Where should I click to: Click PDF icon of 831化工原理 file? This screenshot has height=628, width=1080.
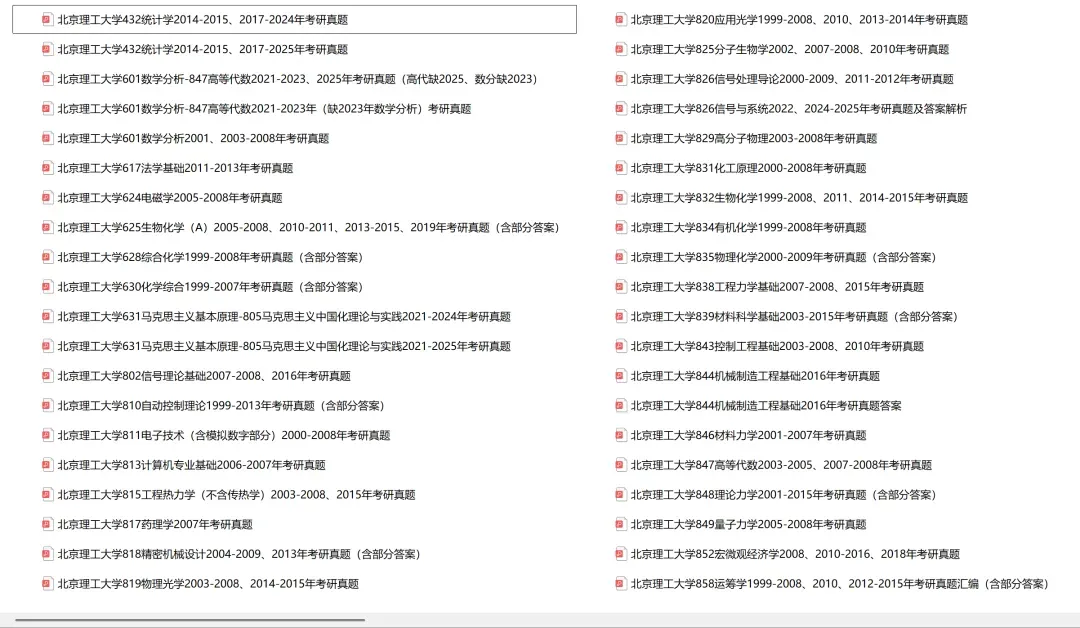[620, 168]
